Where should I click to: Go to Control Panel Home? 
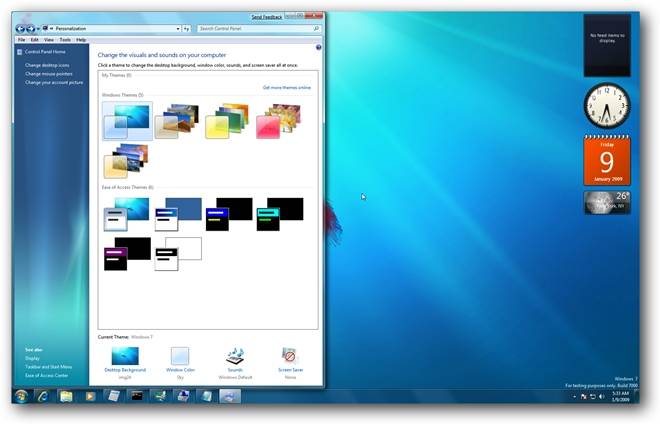45,52
